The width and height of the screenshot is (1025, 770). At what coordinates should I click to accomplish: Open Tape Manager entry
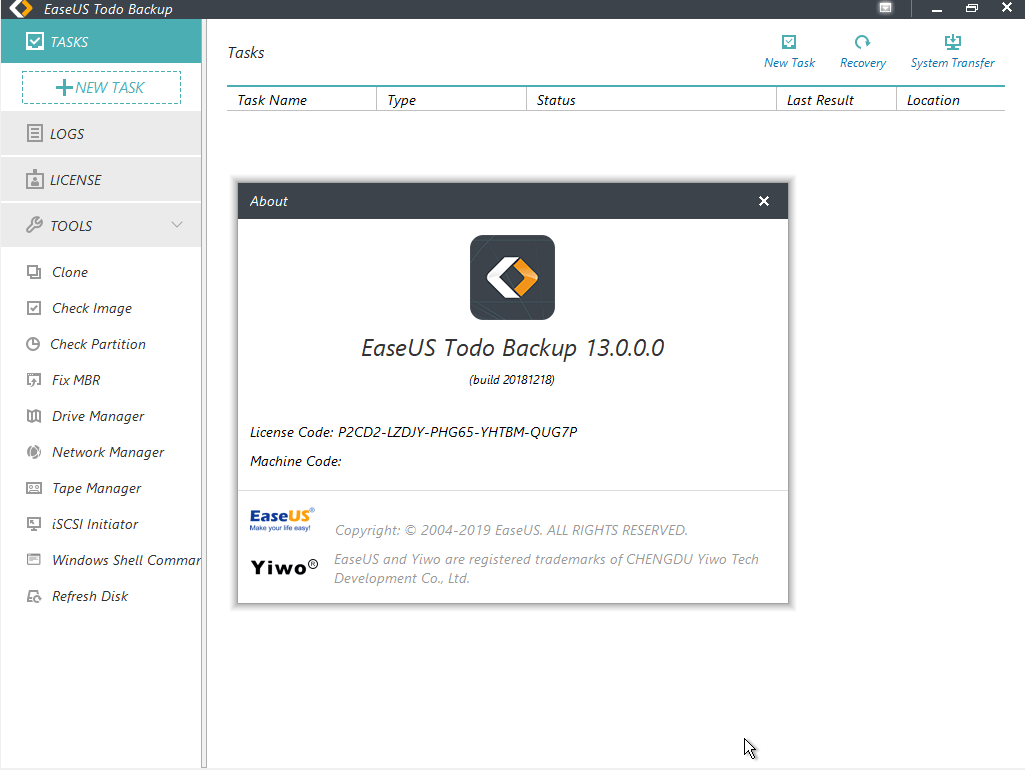(x=97, y=488)
